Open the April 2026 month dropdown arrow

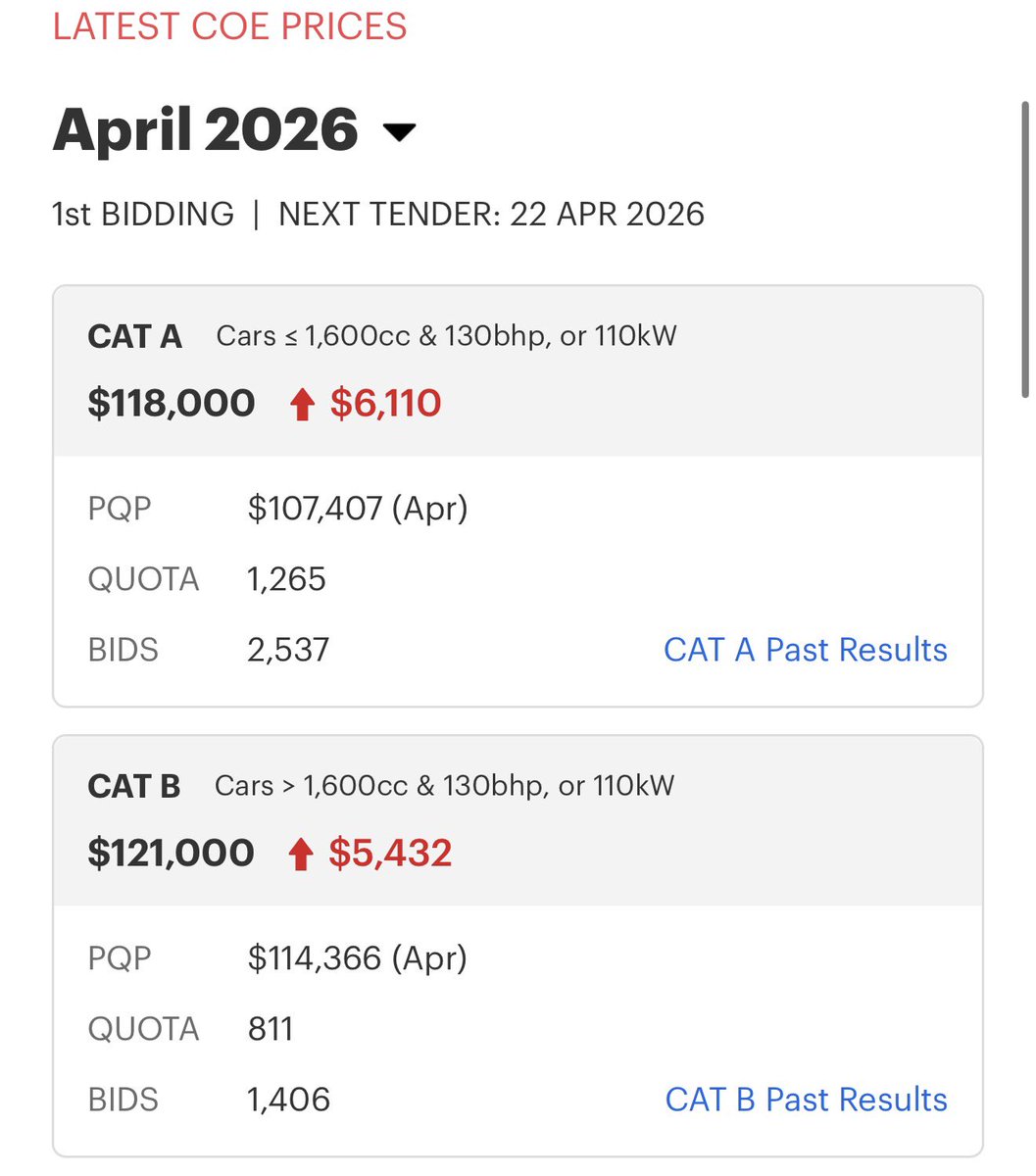399,131
